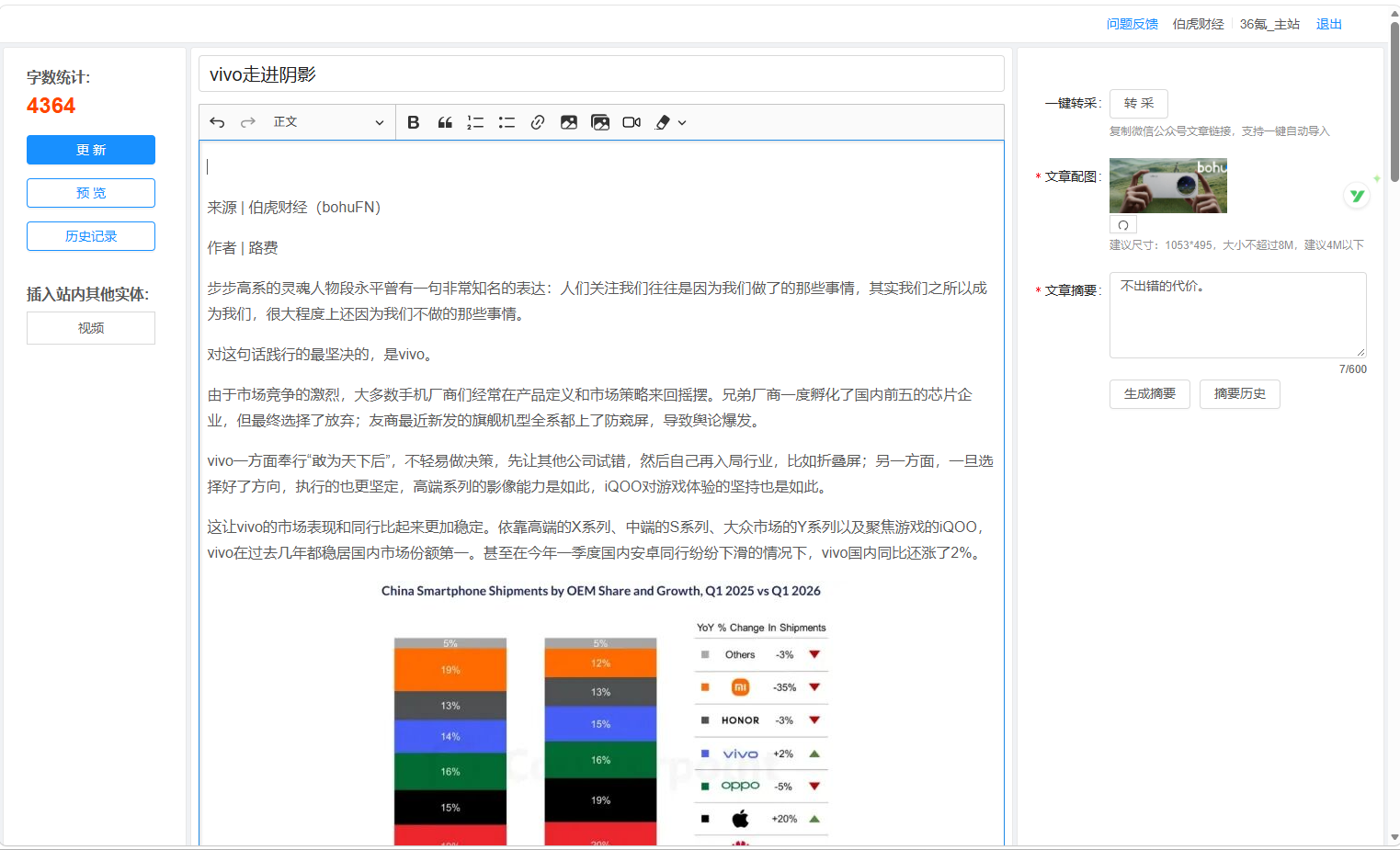Insert a hyperlink using the link icon
The width and height of the screenshot is (1400, 850).
click(538, 122)
